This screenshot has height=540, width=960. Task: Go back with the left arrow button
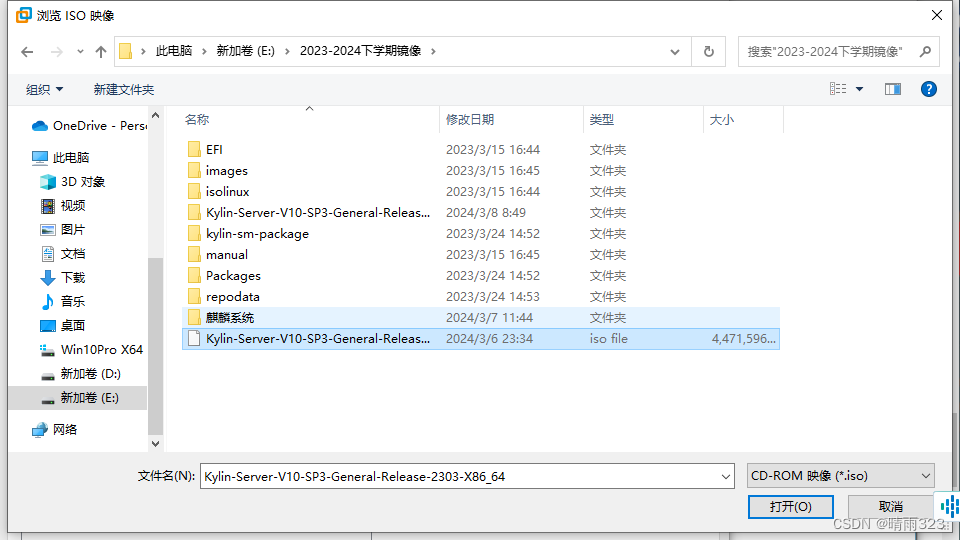click(27, 52)
